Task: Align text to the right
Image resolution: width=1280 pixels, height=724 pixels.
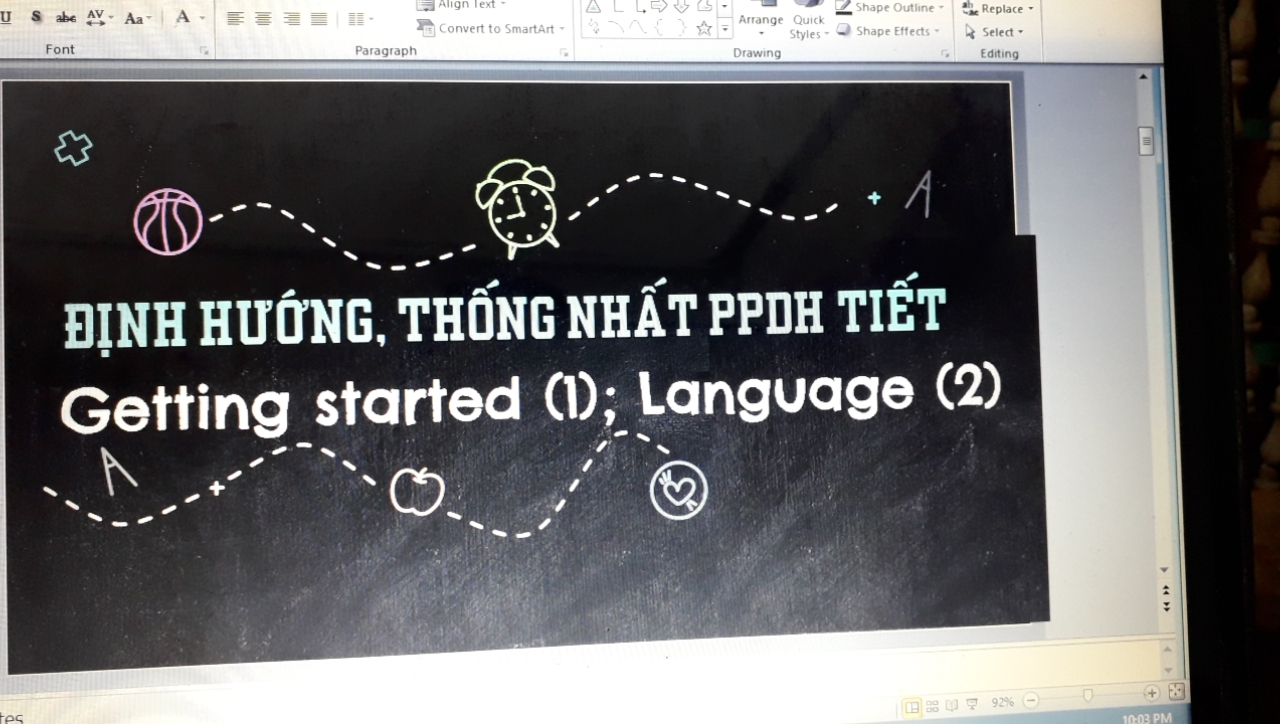Action: coord(291,18)
